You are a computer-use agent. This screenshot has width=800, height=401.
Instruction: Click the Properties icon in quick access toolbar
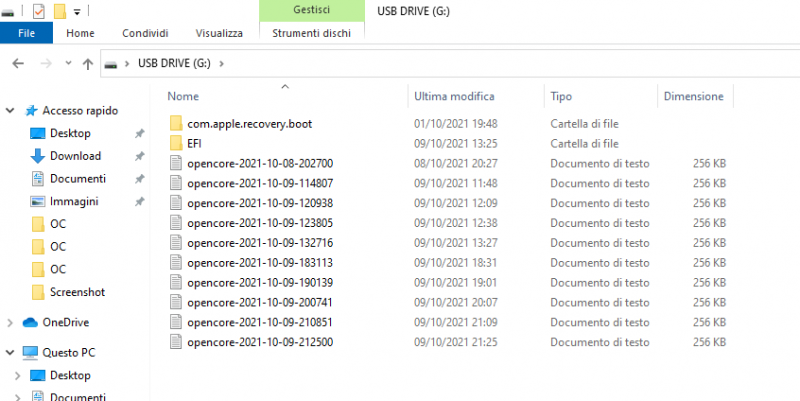38,11
